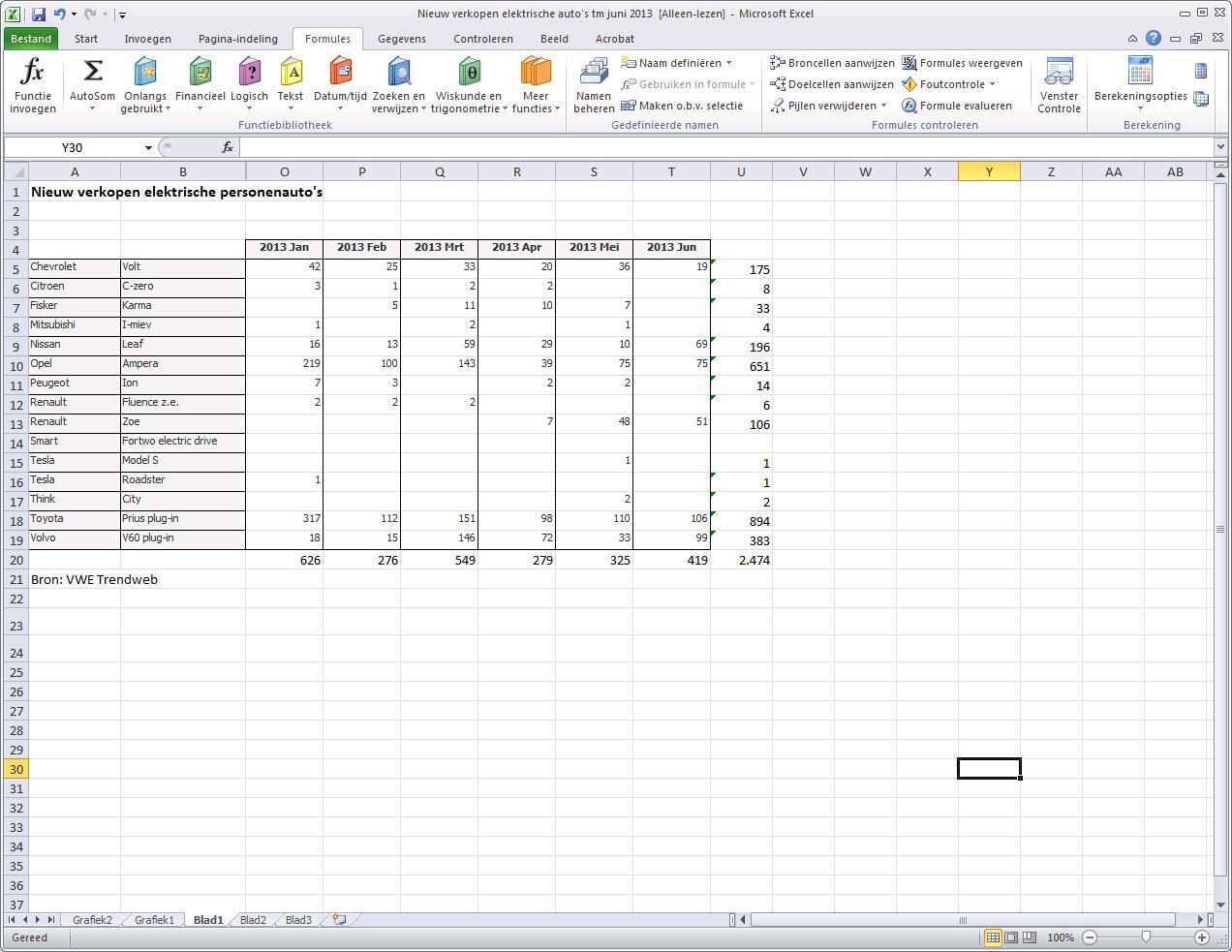
Task: Switch to the Beeld ribbon tab
Action: [x=554, y=39]
